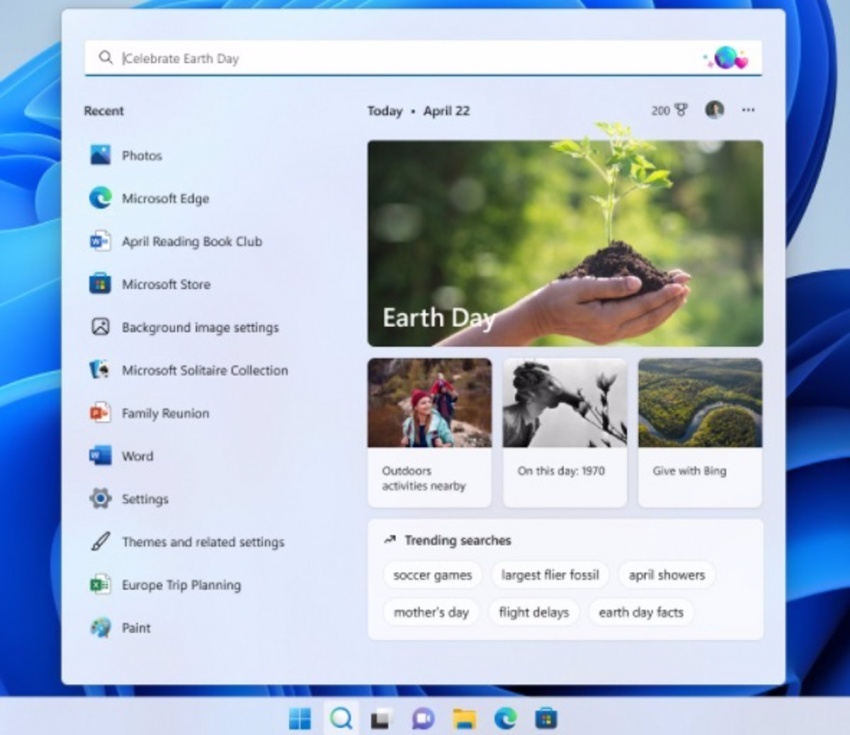Open Microsoft Store from Recent list
Viewport: 850px width, 735px height.
tap(165, 285)
